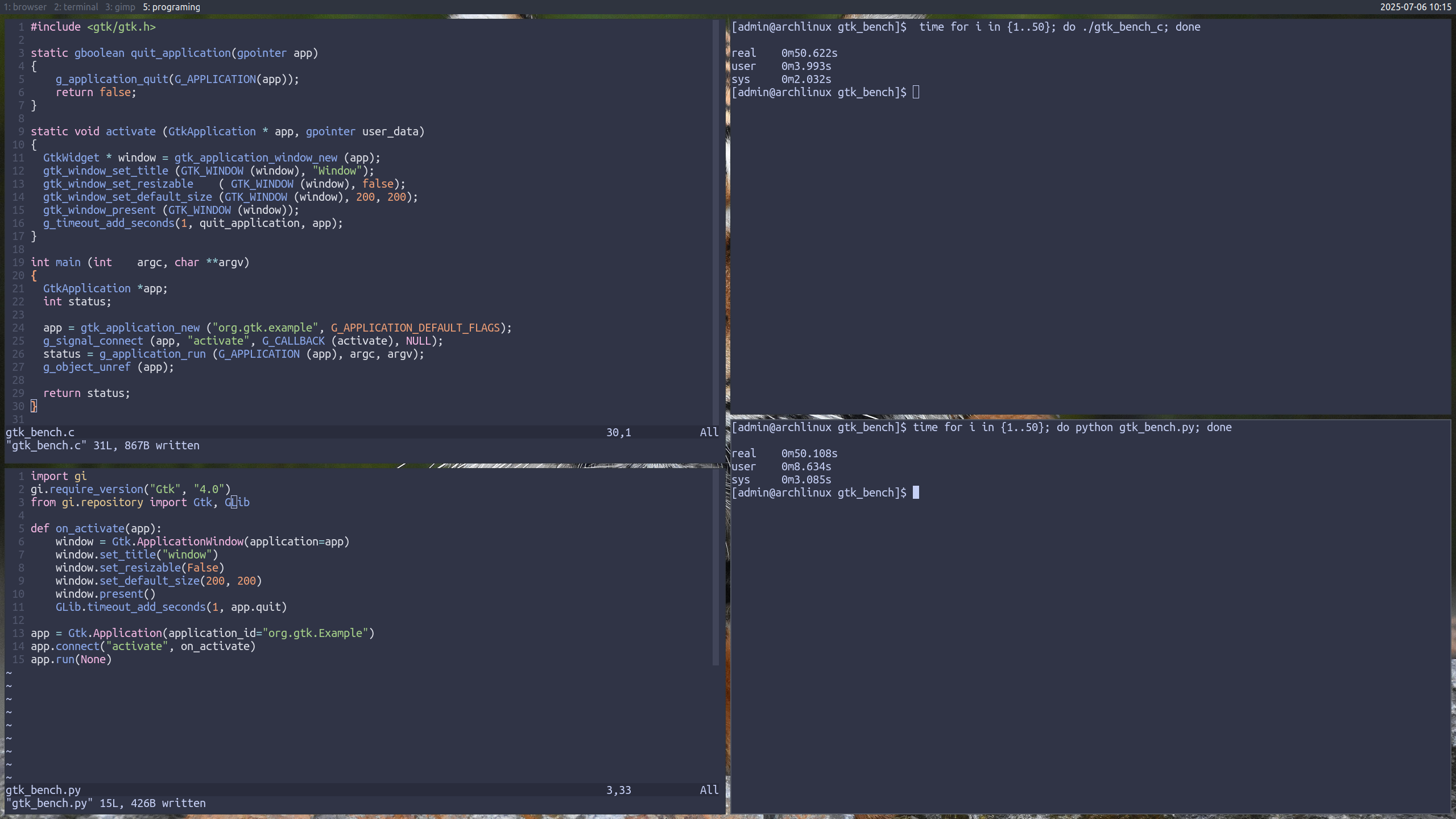Click 'All' indicator in gtk_bench.c status line
The image size is (1456, 819).
pyautogui.click(x=709, y=432)
